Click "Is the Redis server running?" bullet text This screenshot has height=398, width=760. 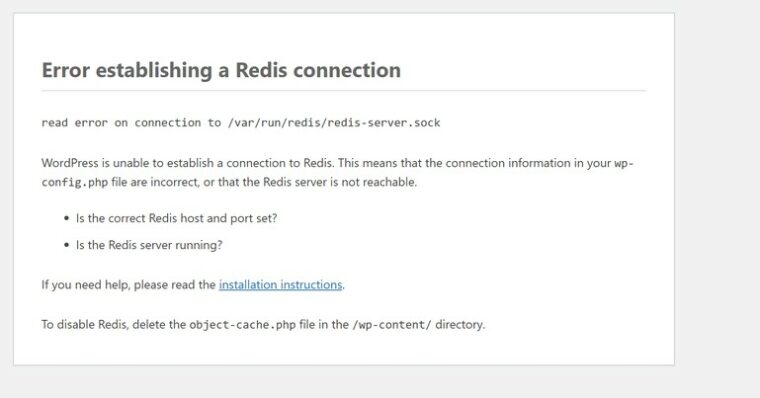pyautogui.click(x=149, y=245)
